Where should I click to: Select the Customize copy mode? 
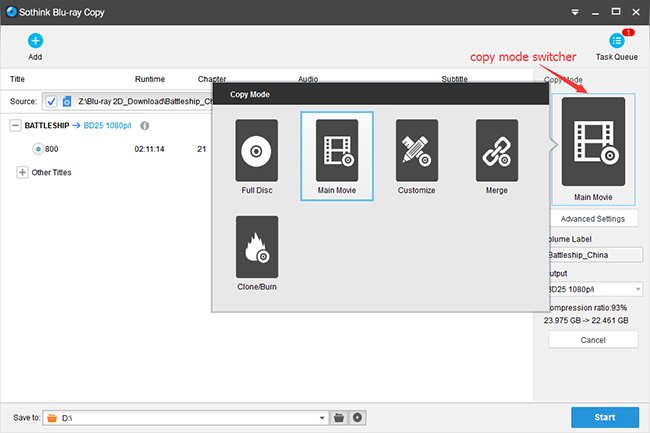pyautogui.click(x=417, y=157)
